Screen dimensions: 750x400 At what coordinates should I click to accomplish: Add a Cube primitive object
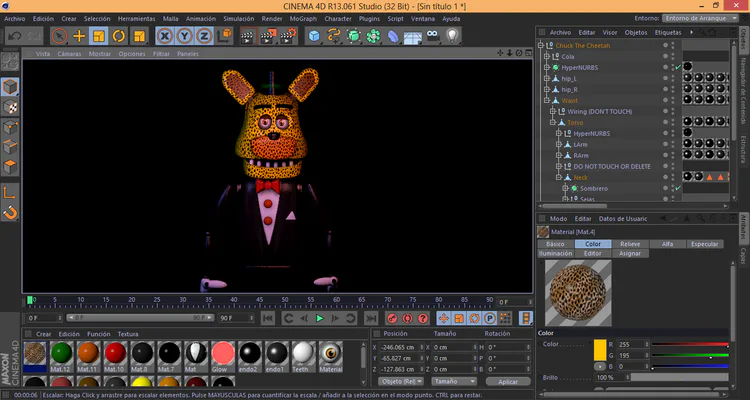(x=314, y=36)
